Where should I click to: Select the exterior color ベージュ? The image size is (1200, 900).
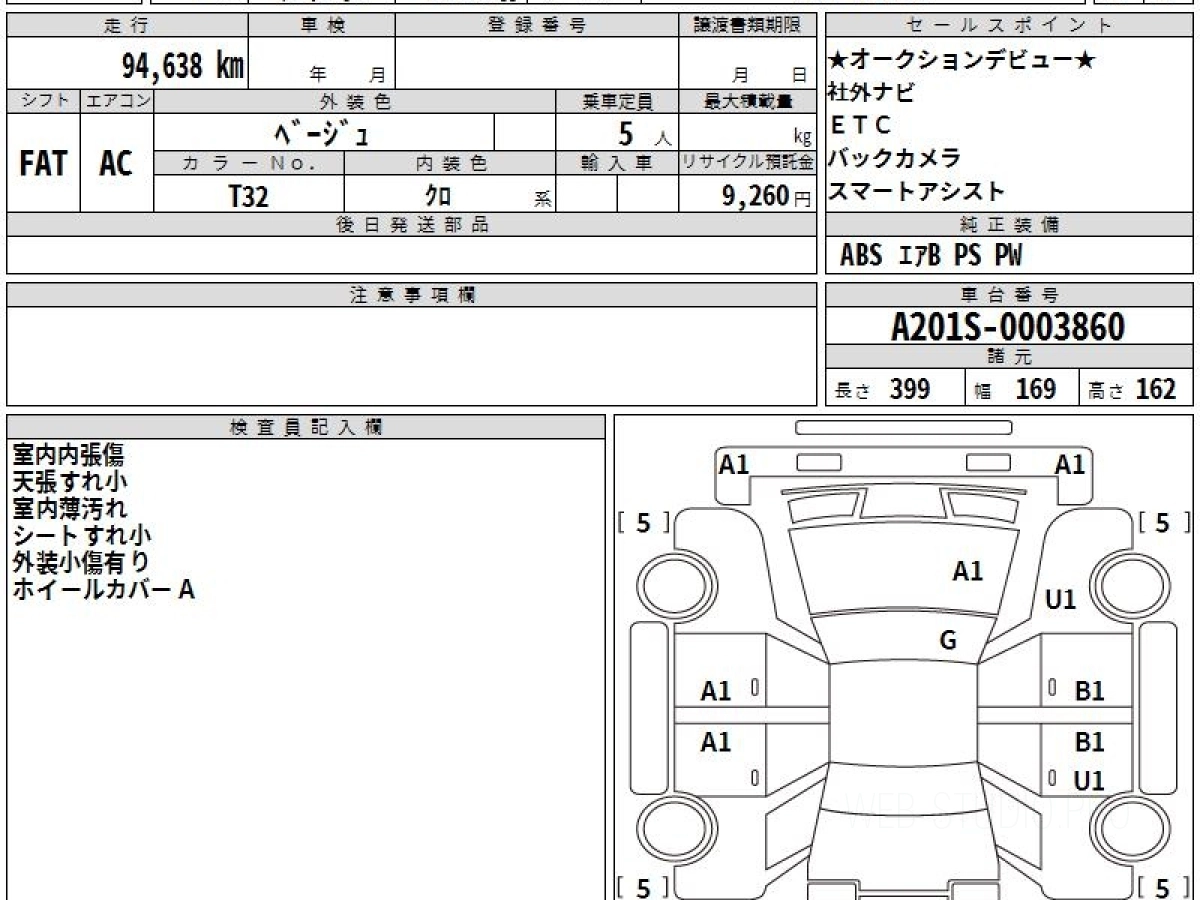pyautogui.click(x=322, y=132)
